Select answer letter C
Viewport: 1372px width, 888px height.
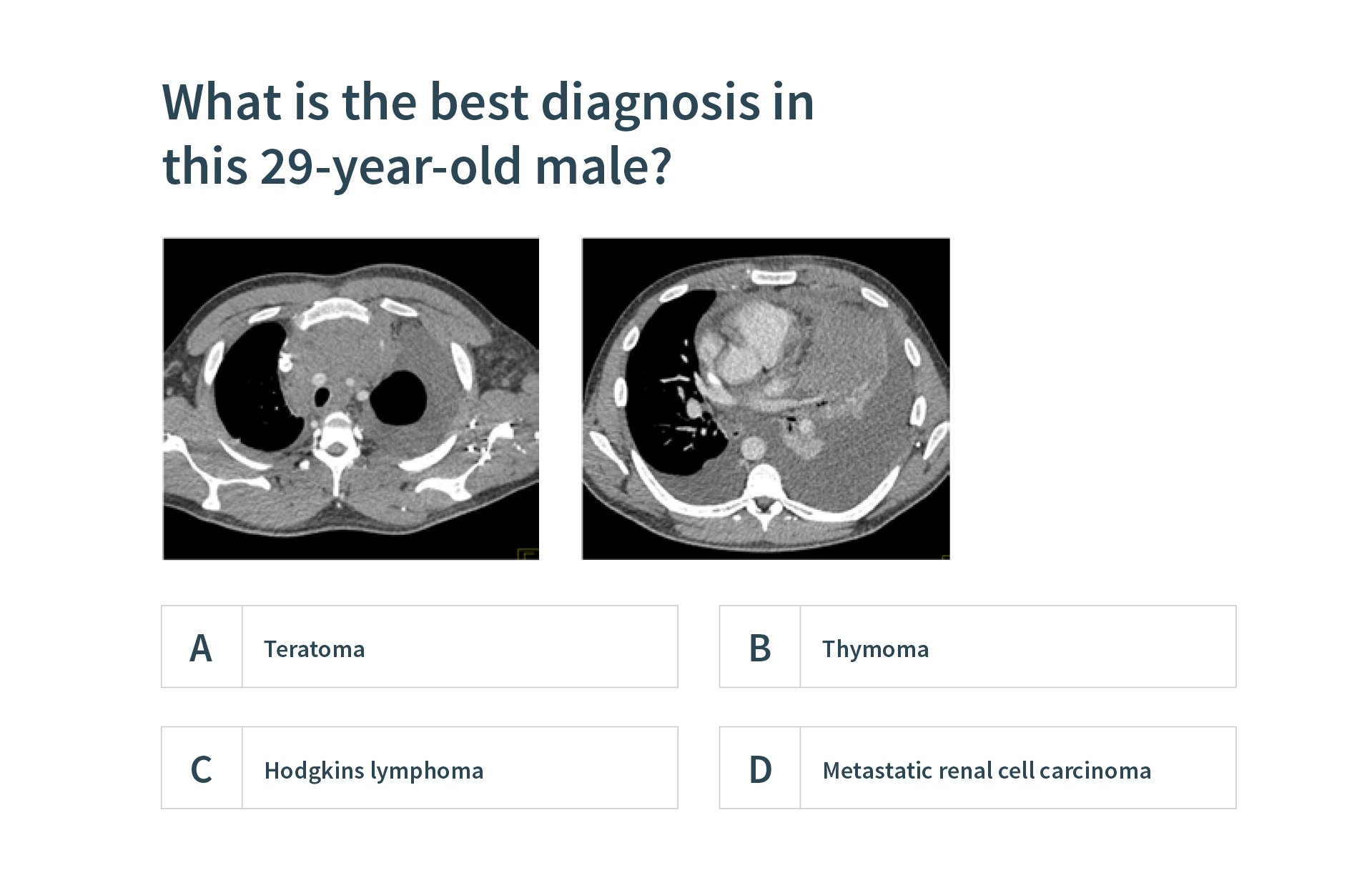202,769
